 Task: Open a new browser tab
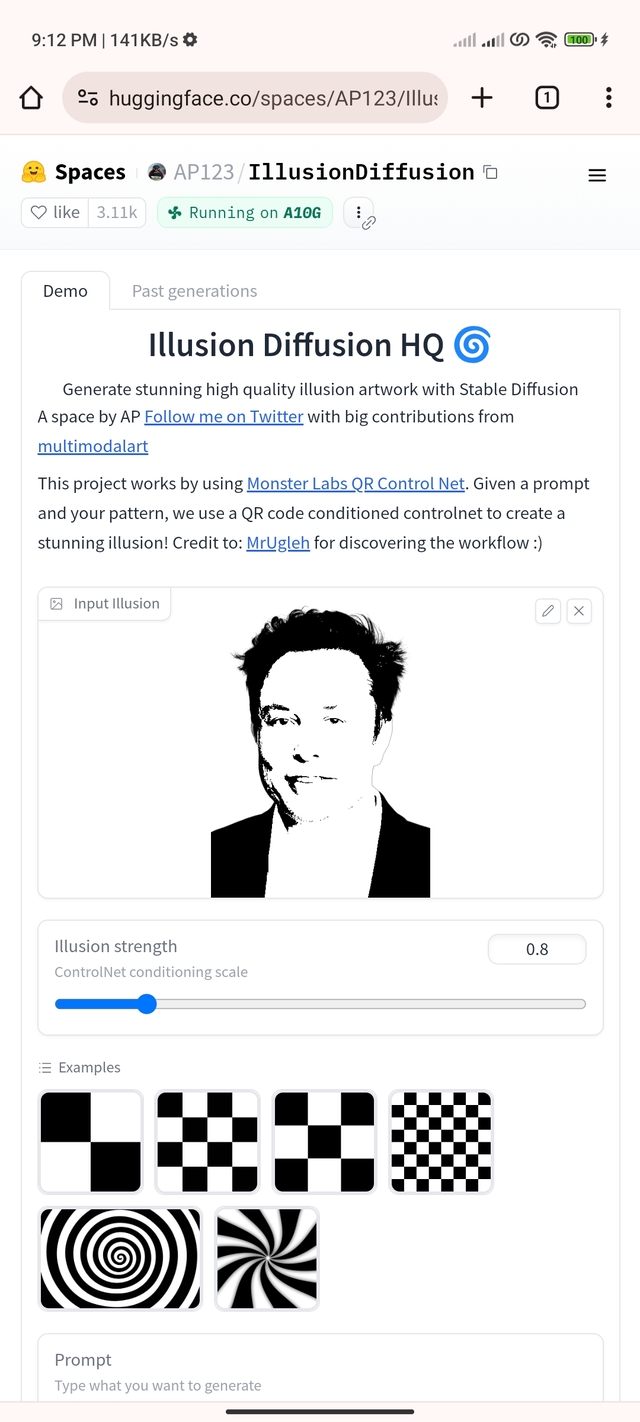(x=482, y=97)
